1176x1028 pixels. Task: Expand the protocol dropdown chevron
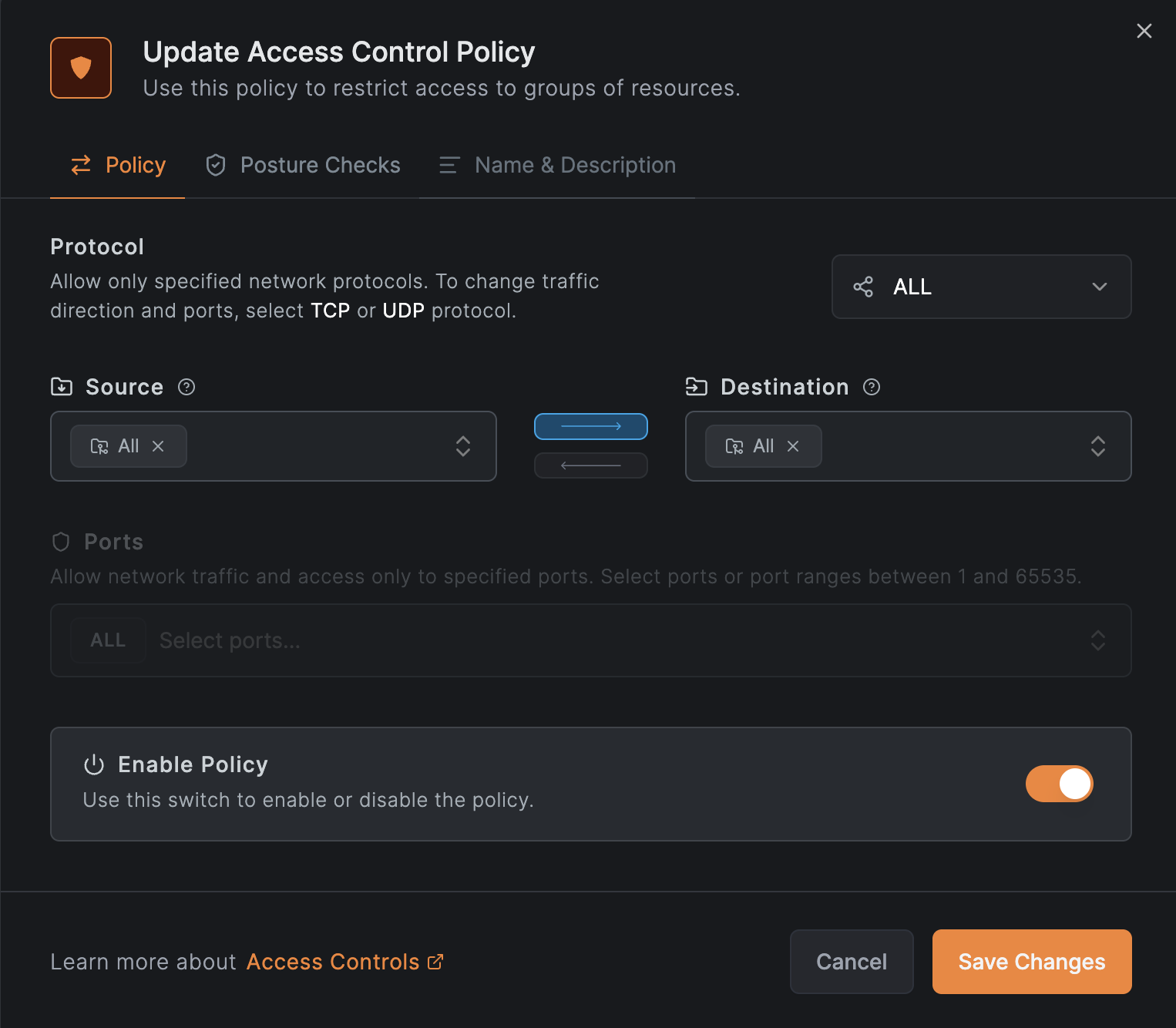[1099, 287]
